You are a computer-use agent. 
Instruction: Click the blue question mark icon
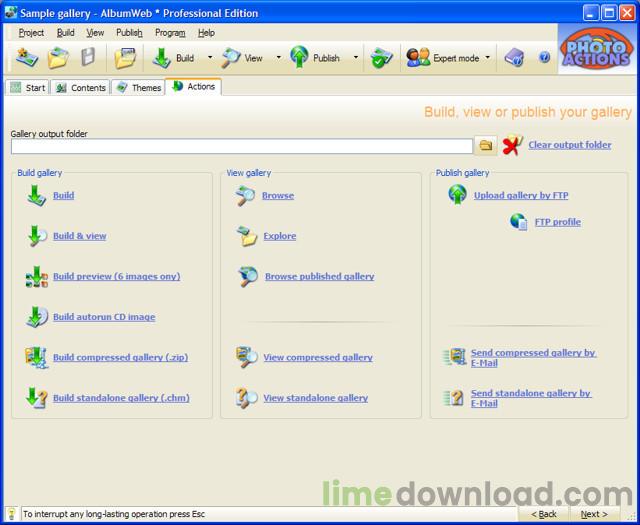click(544, 57)
